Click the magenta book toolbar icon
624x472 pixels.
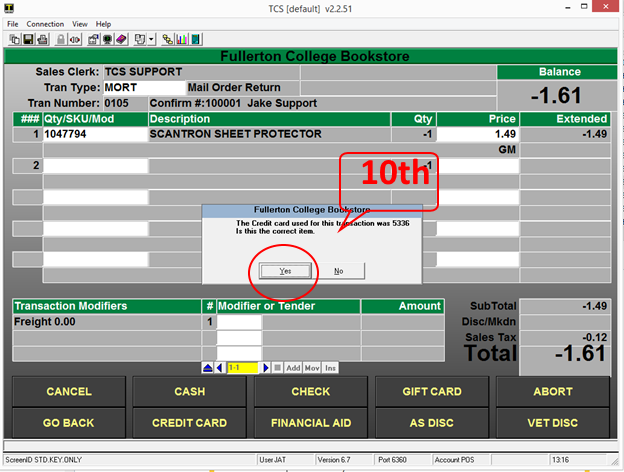coord(121,39)
